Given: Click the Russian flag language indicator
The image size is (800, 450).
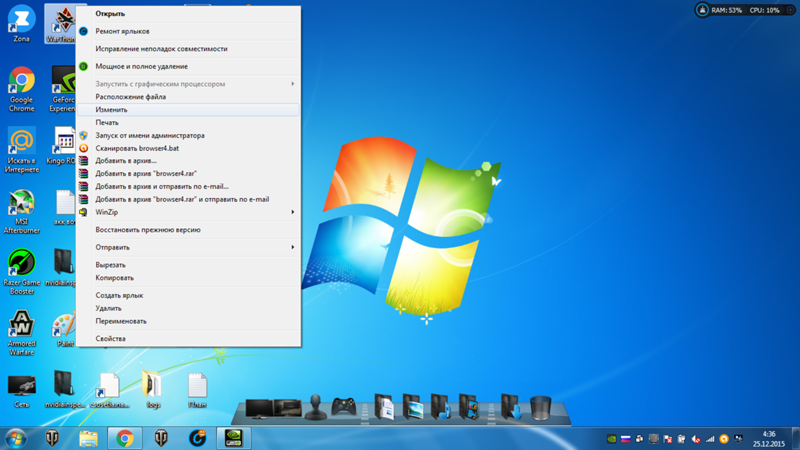Looking at the screenshot, I should tap(626, 439).
